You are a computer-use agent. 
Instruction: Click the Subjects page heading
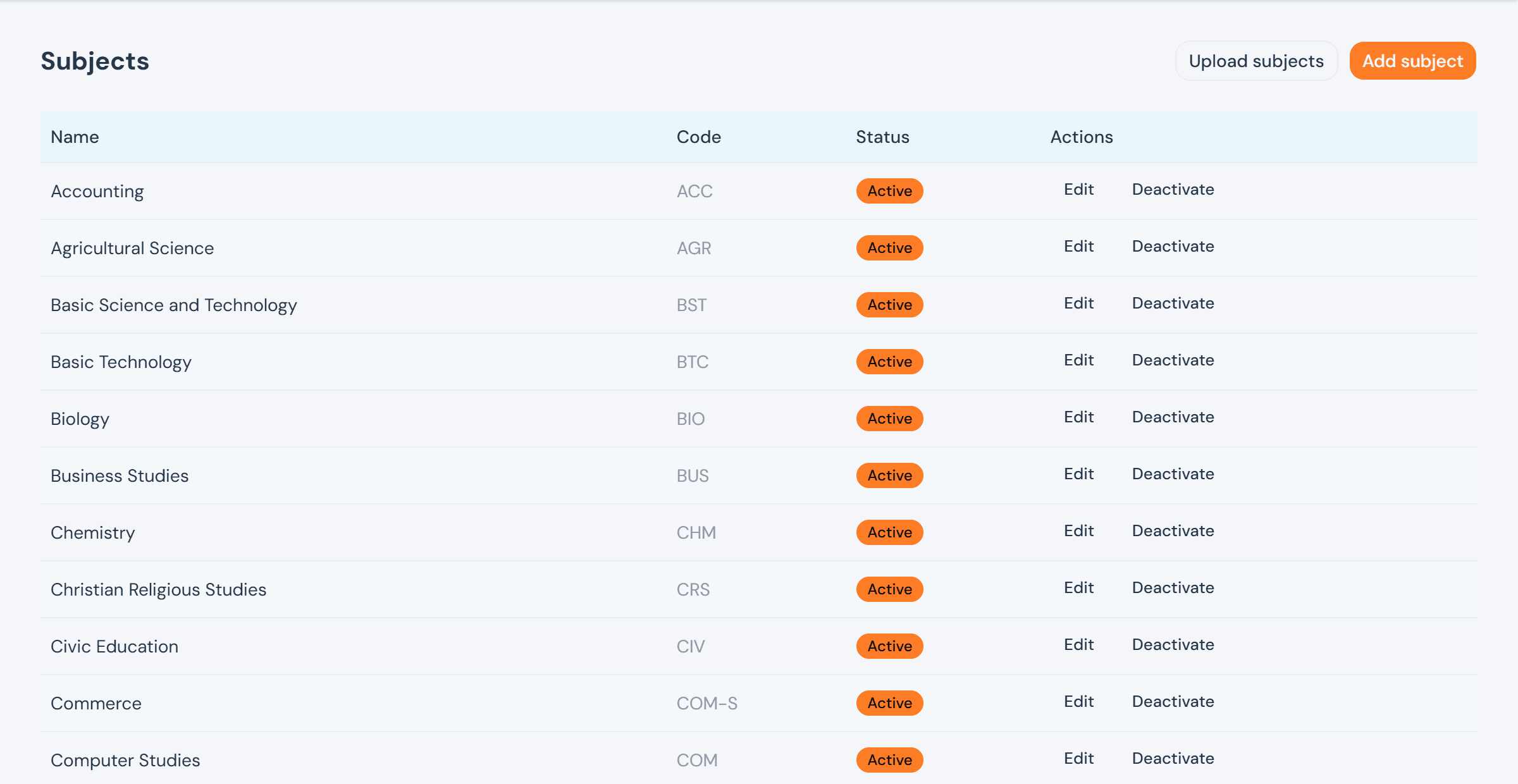click(x=95, y=61)
